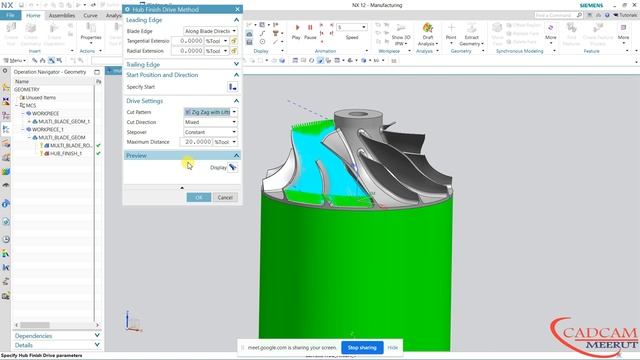Click the Maximum Distance value field
Screen dimensions: 640x360
[196, 142]
